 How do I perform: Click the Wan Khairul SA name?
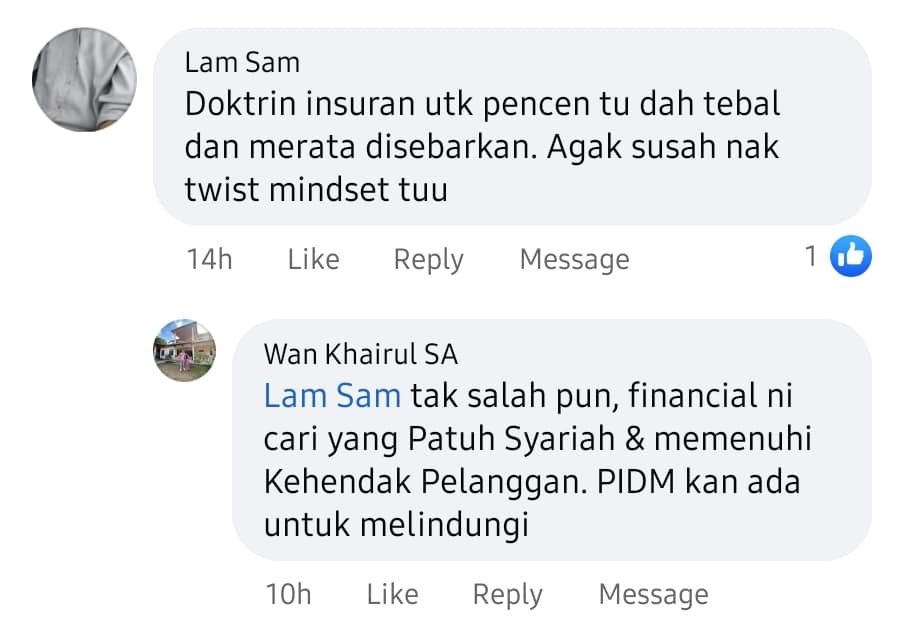pyautogui.click(x=361, y=354)
